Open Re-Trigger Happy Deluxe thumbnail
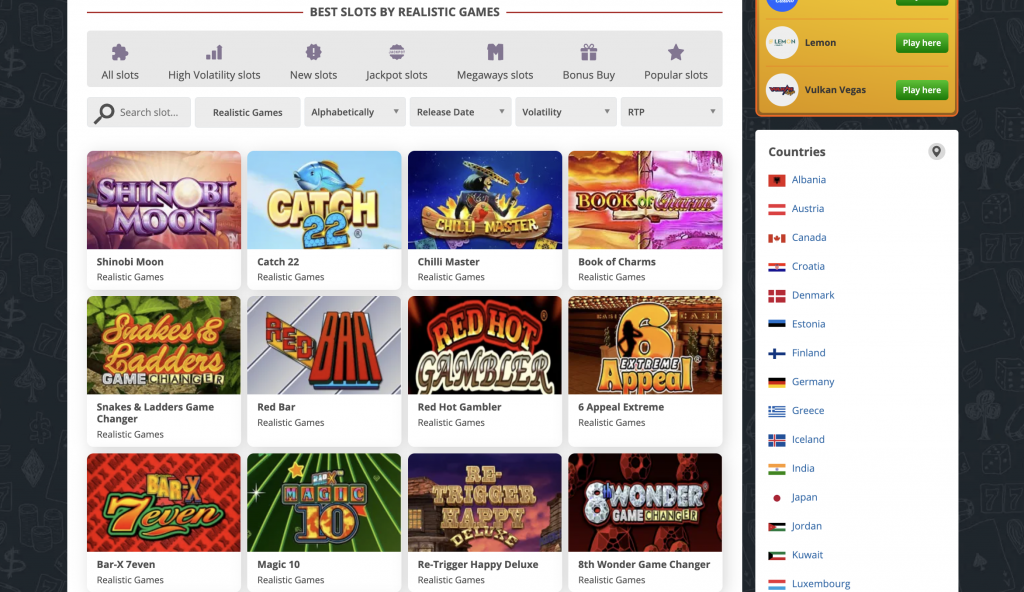The image size is (1024, 592). [x=485, y=502]
